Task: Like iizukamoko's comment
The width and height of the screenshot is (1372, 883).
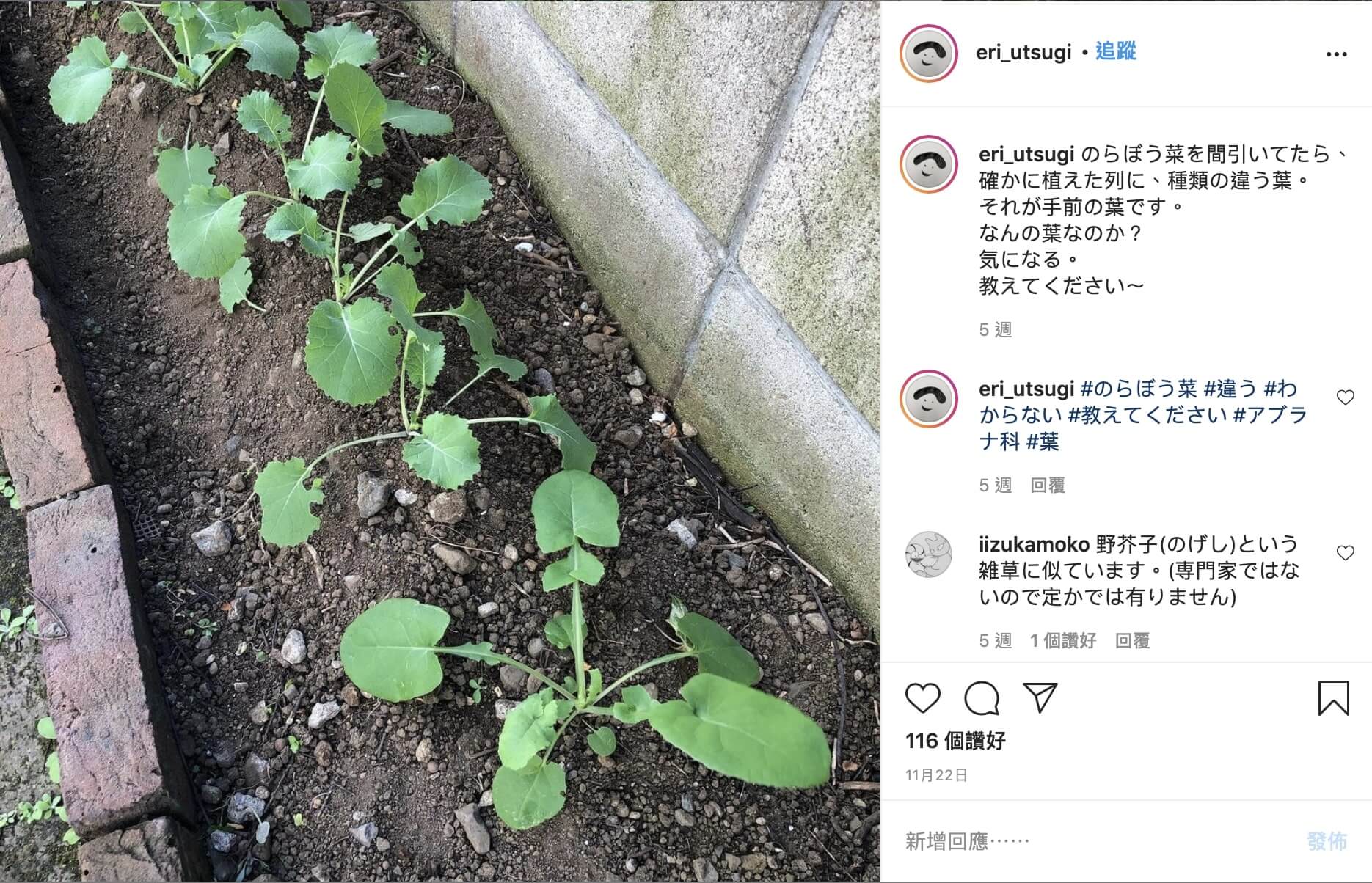Action: 1345,553
